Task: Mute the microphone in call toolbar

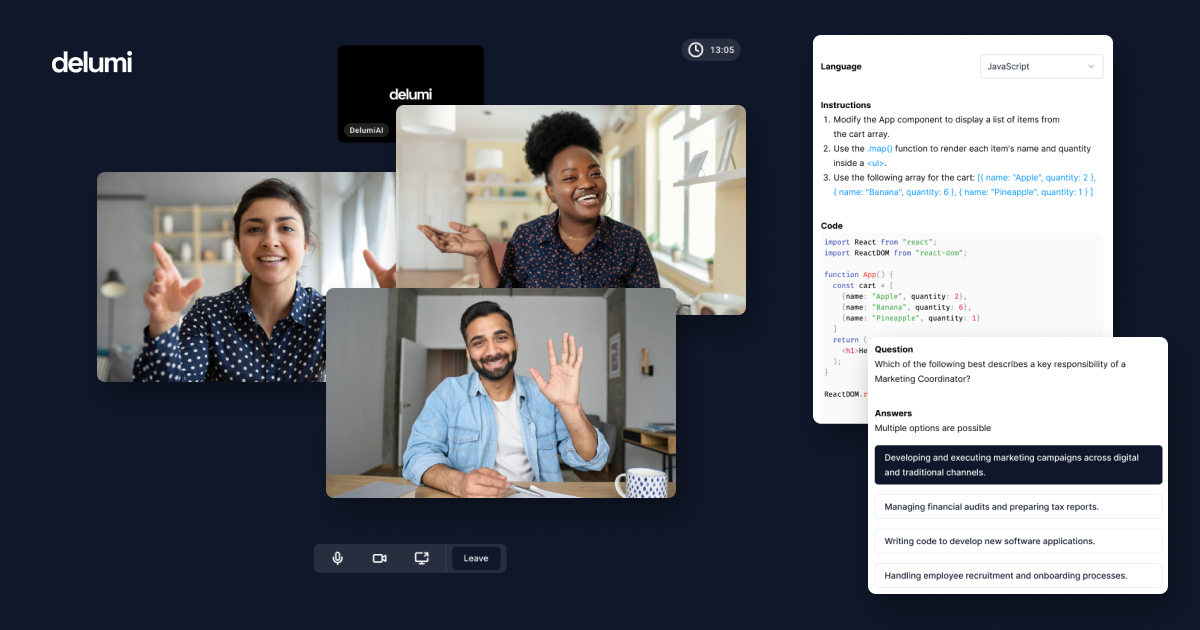Action: 338,558
